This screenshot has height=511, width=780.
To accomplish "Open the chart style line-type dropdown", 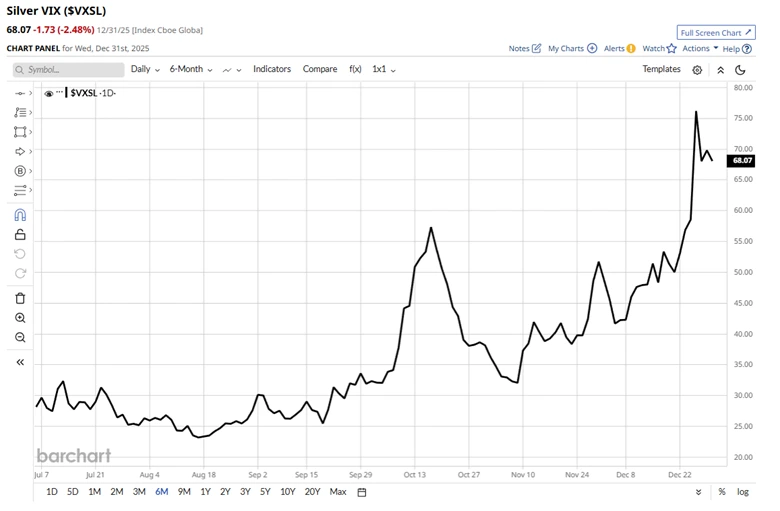I will [232, 70].
